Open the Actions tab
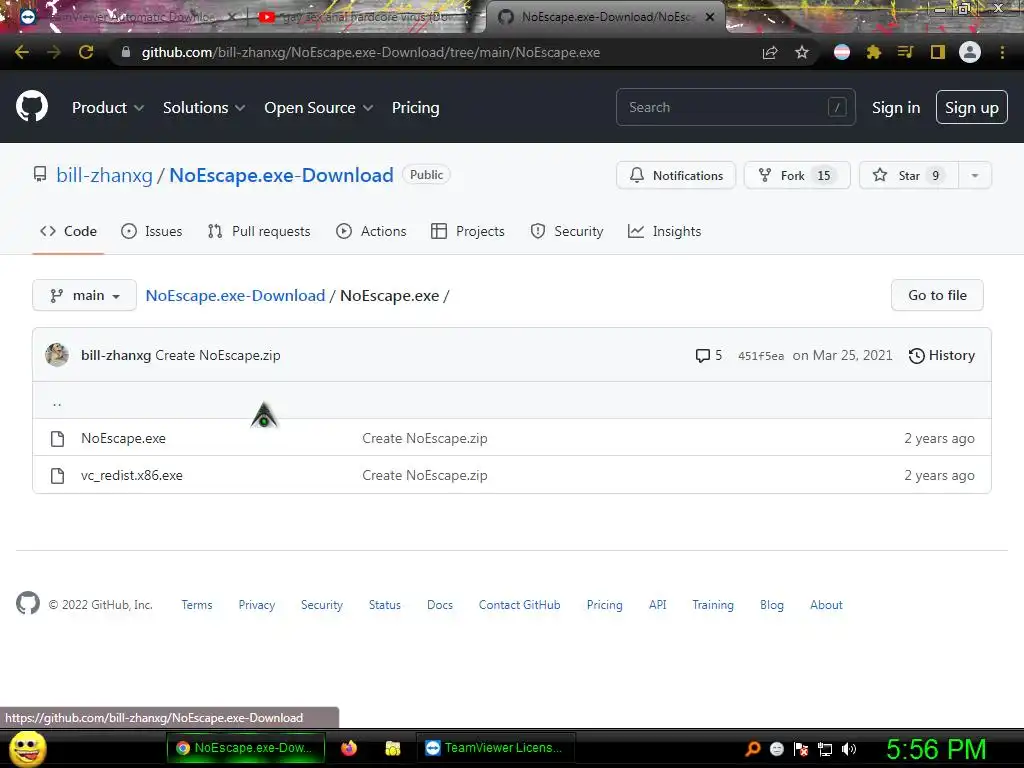 pos(371,231)
